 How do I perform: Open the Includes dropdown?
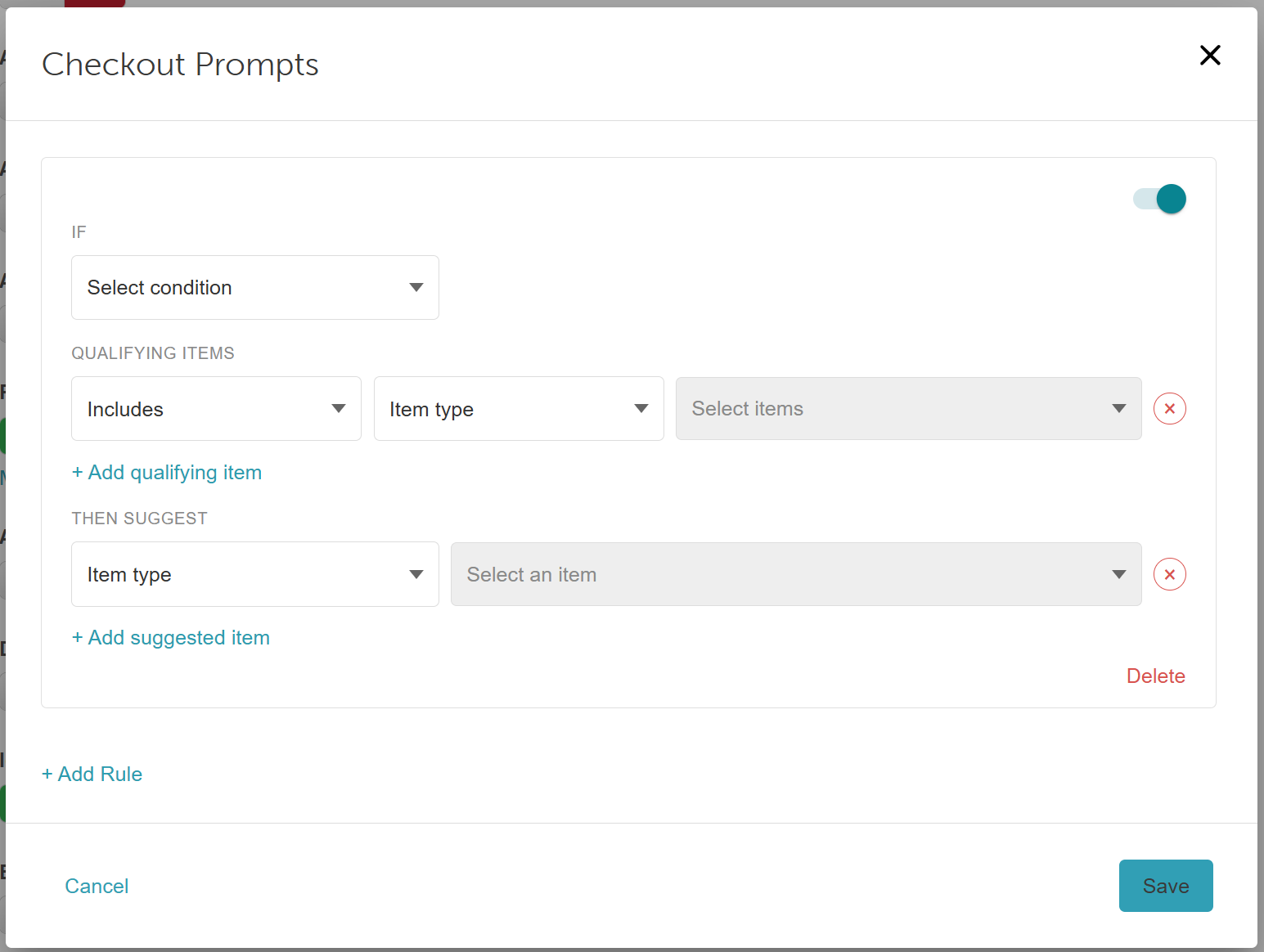pos(216,409)
